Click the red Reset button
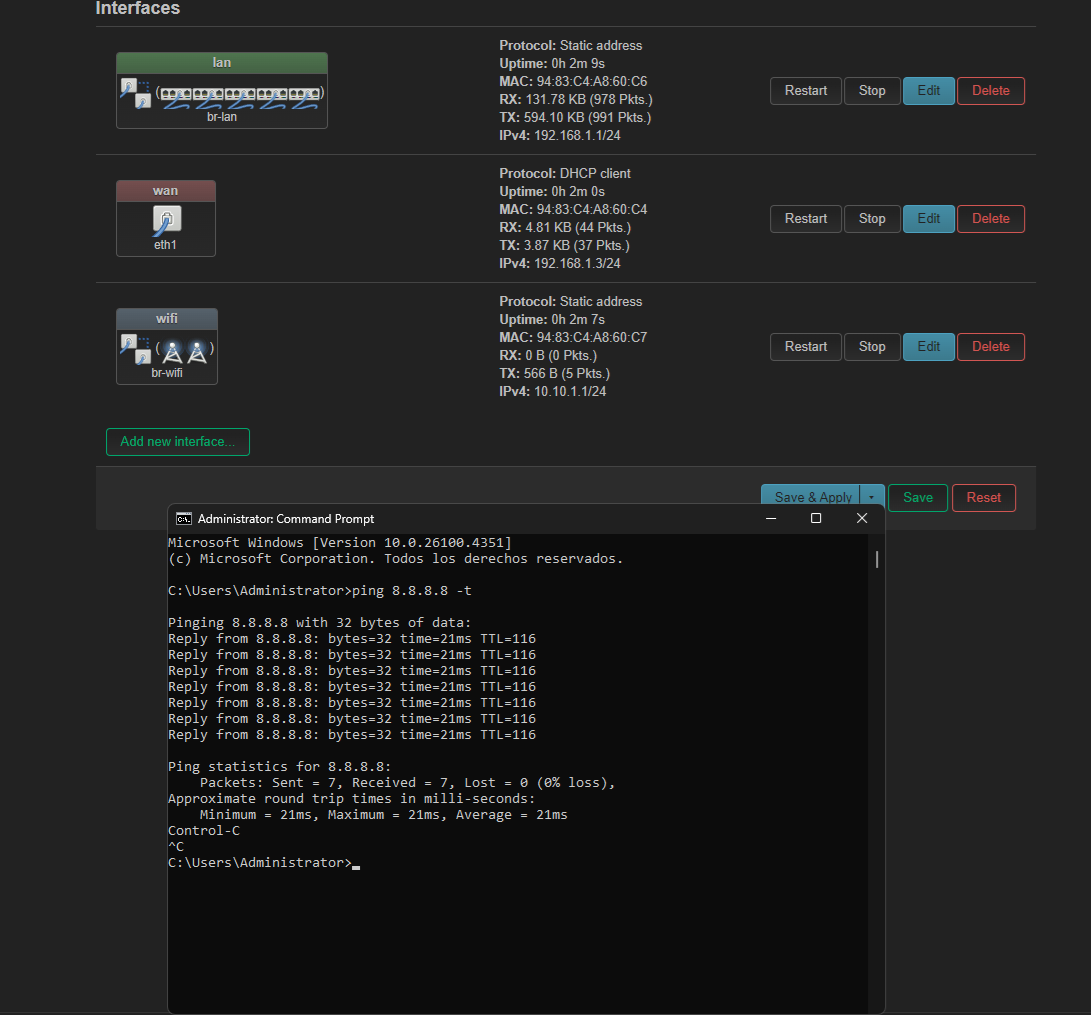1091x1015 pixels. tap(983, 497)
